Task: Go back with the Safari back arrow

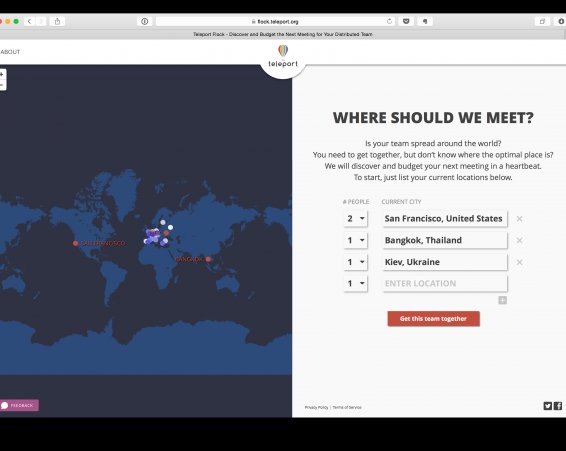Action: pos(30,21)
